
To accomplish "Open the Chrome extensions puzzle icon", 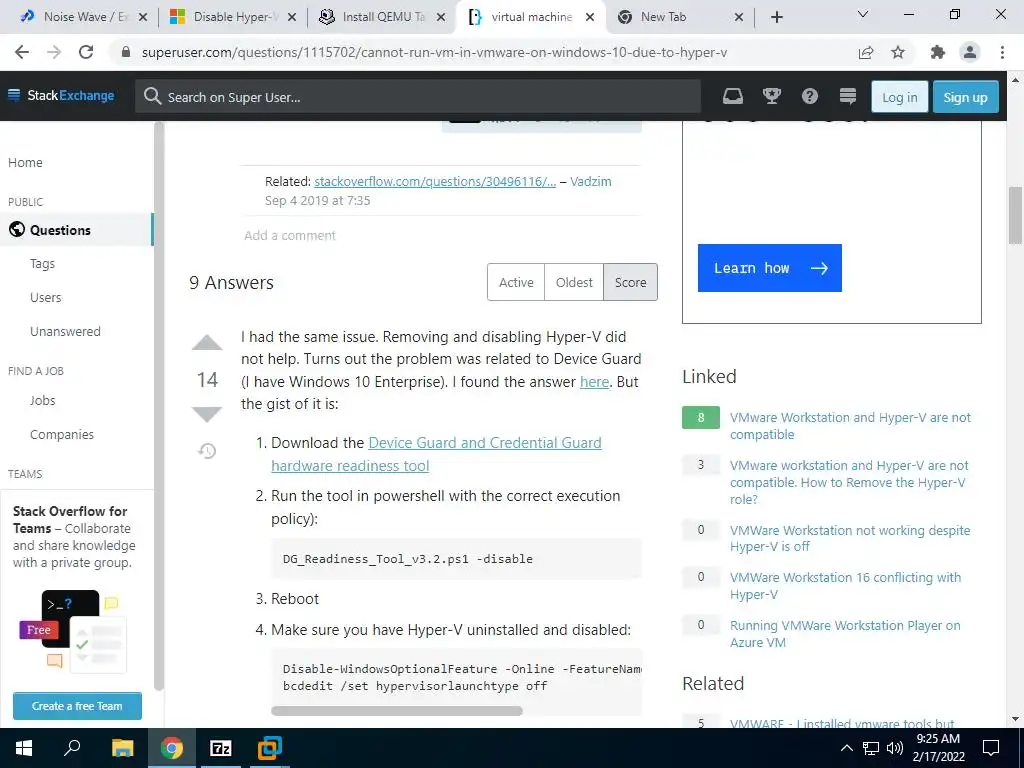I will 937,52.
